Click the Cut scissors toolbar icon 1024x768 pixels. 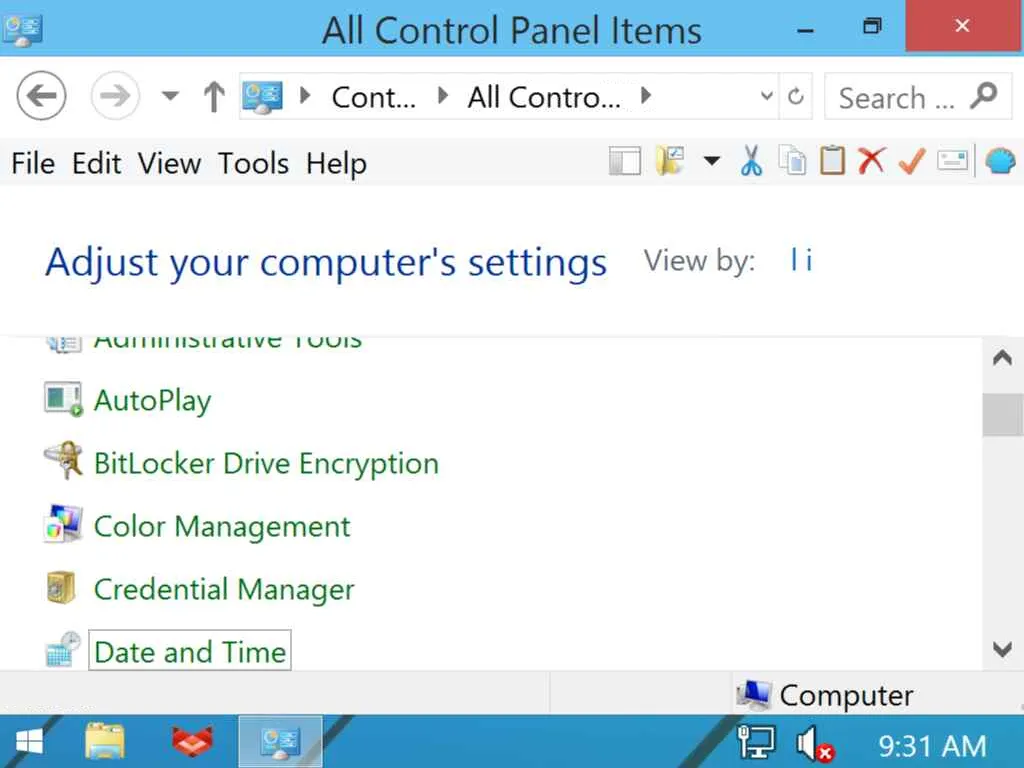click(751, 161)
